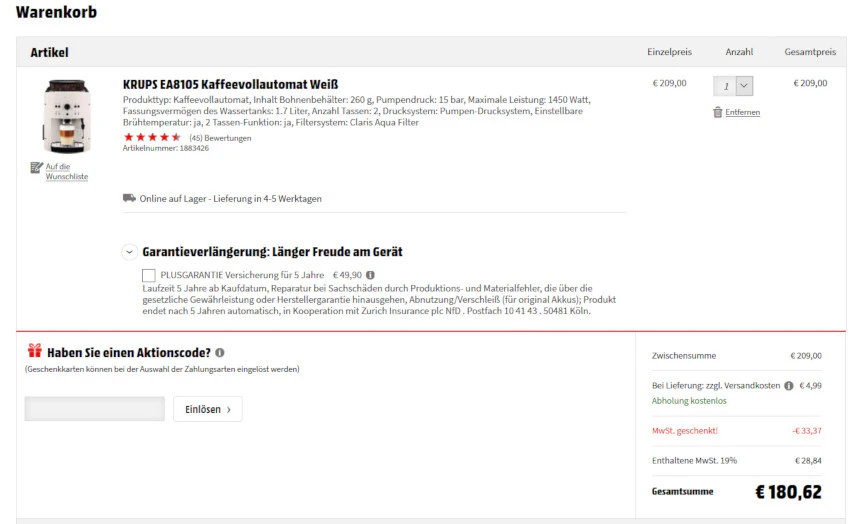The height and width of the screenshot is (524, 850).
Task: Click the Artikel column header
Action: coord(49,53)
